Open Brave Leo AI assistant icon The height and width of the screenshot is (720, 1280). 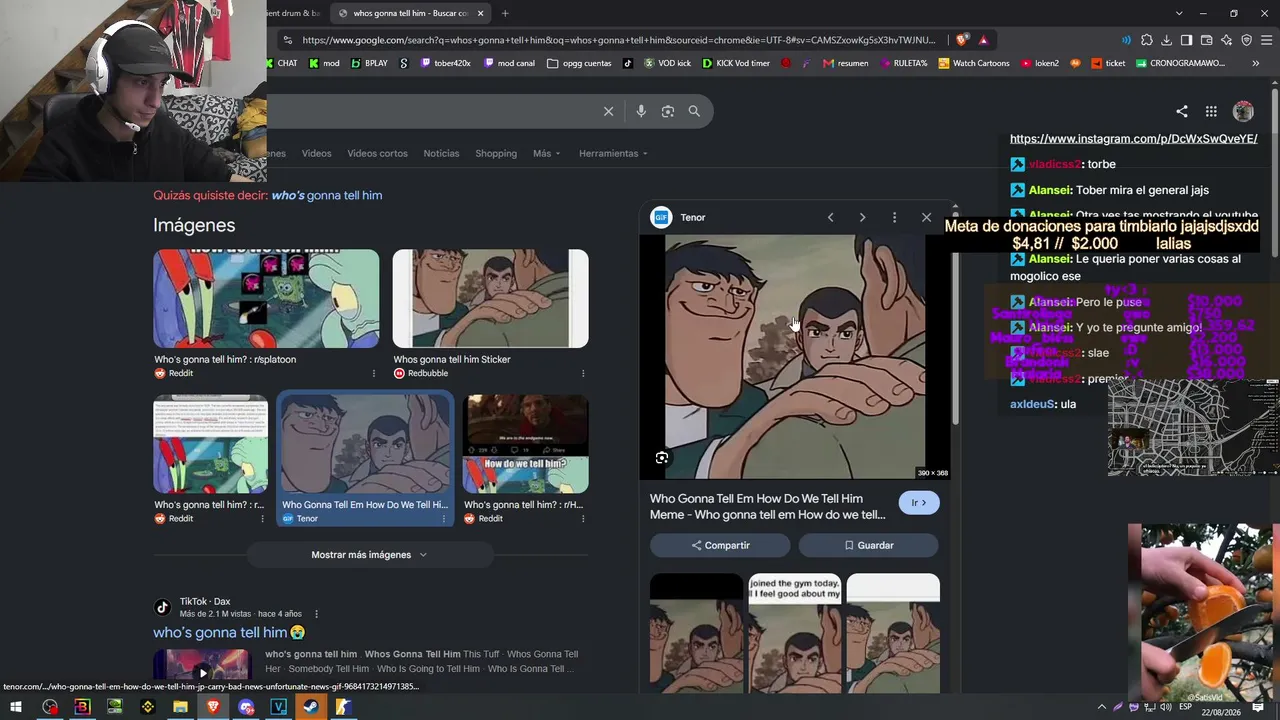1226,40
